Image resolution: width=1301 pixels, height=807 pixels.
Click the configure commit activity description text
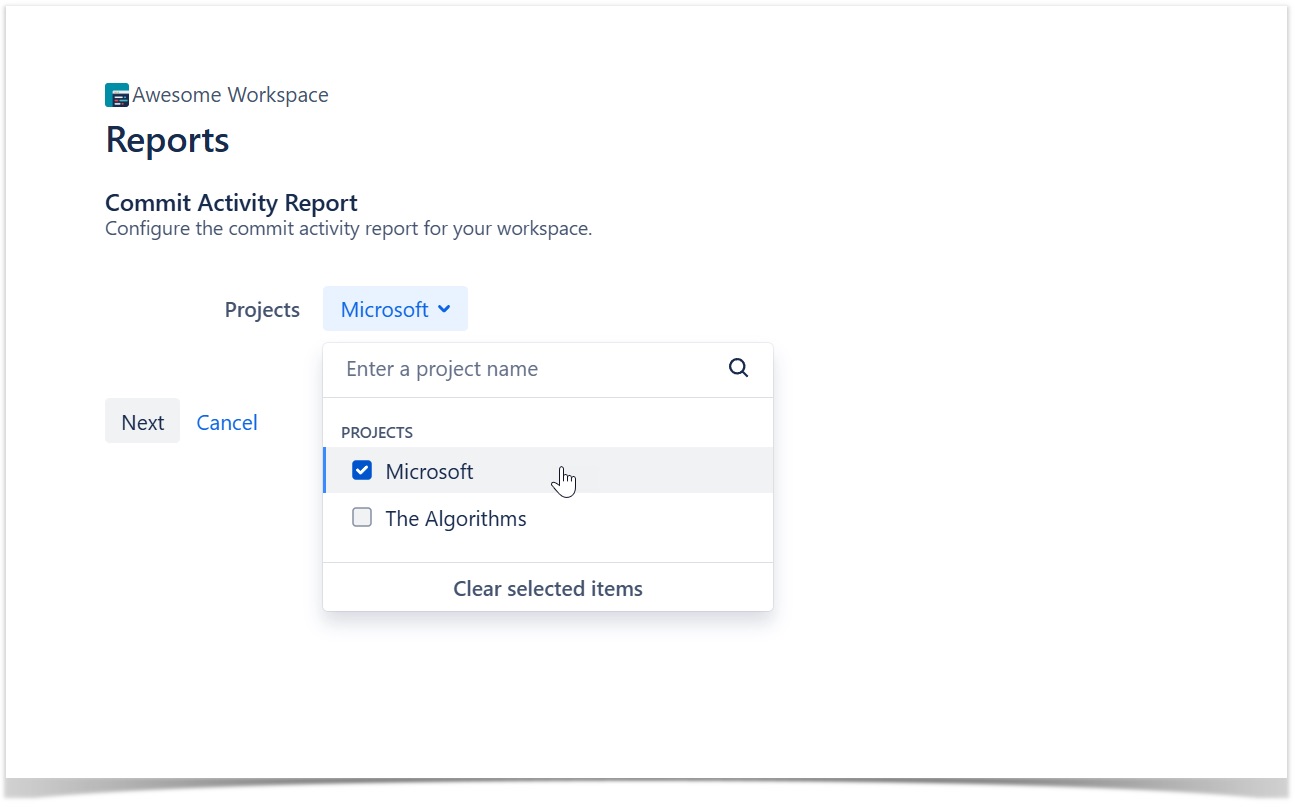[348, 229]
